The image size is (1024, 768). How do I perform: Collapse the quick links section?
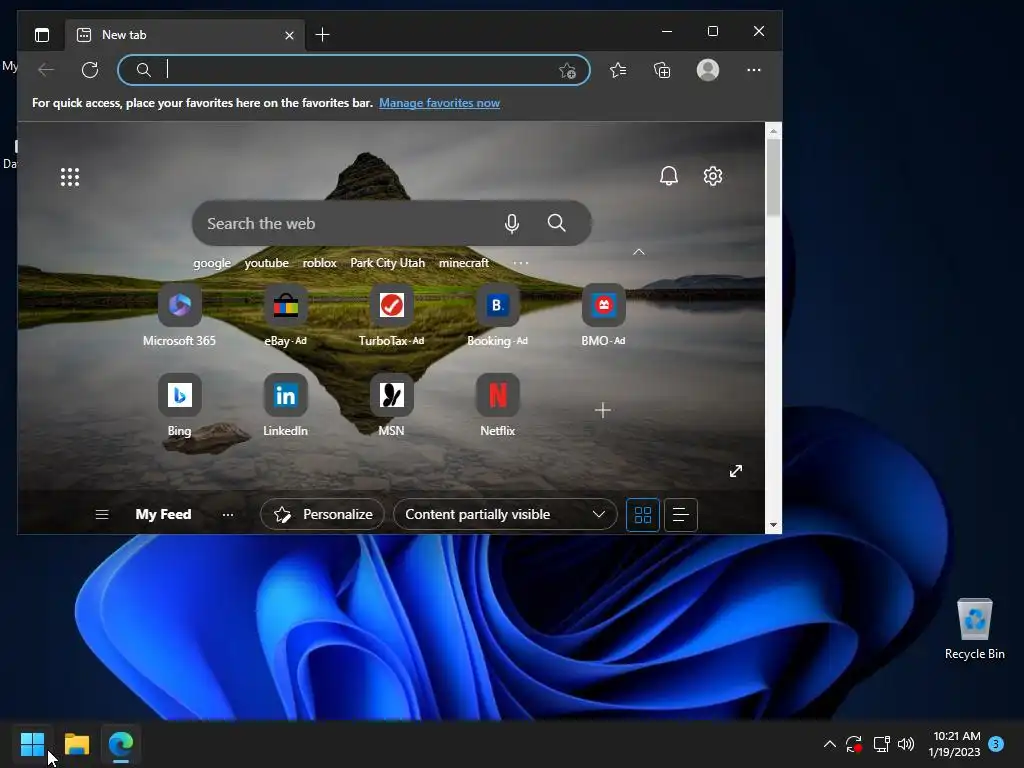(x=639, y=252)
